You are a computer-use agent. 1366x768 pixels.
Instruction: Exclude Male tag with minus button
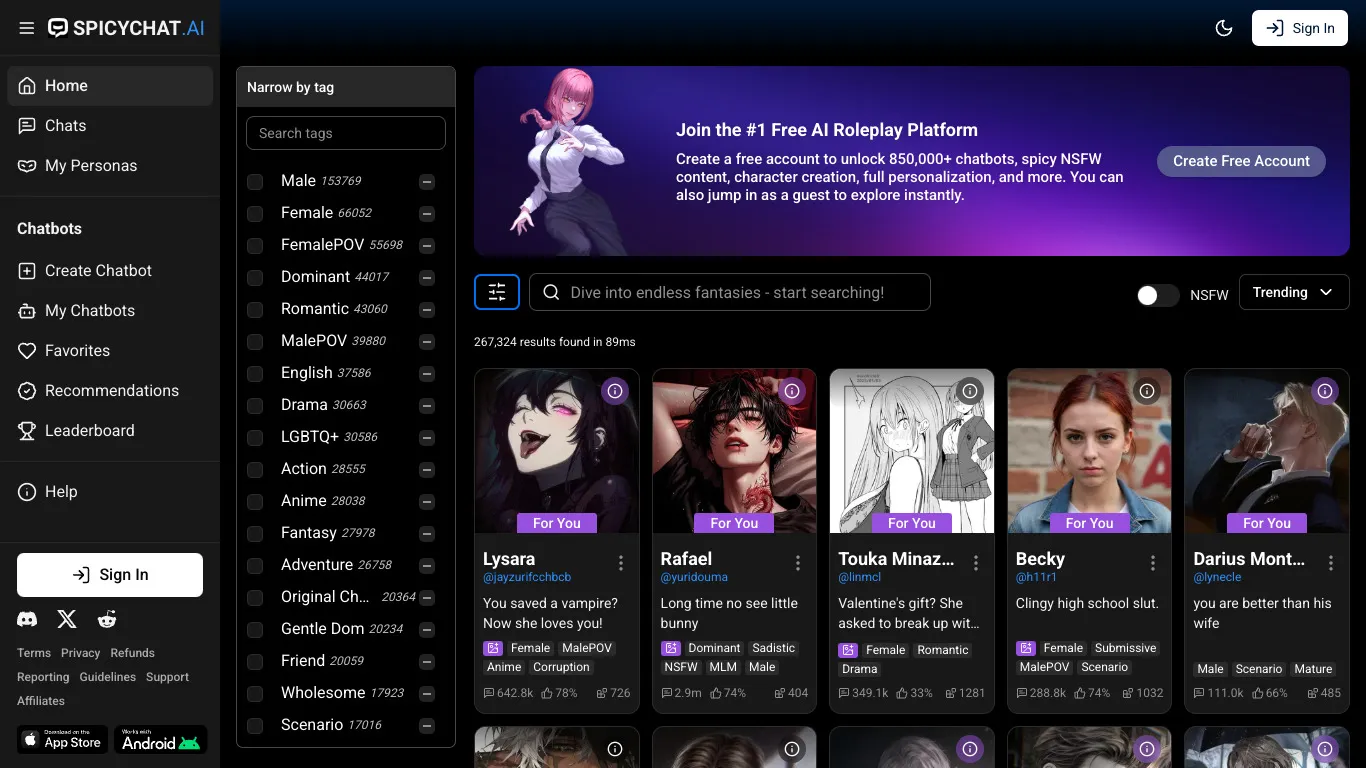click(427, 182)
